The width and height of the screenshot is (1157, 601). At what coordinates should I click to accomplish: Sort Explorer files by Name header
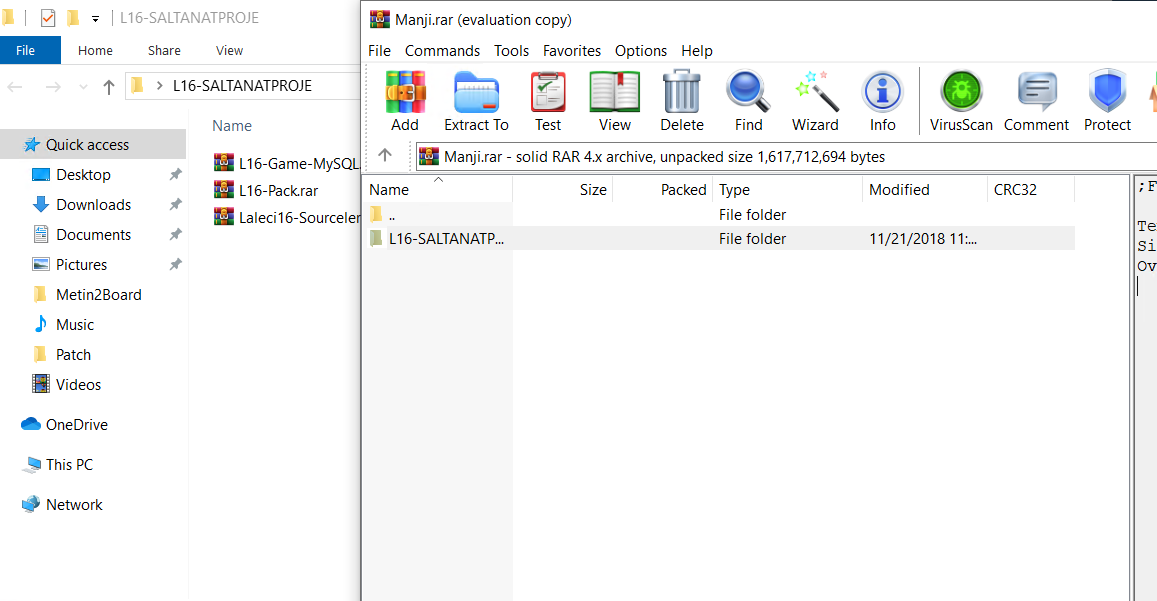(232, 126)
